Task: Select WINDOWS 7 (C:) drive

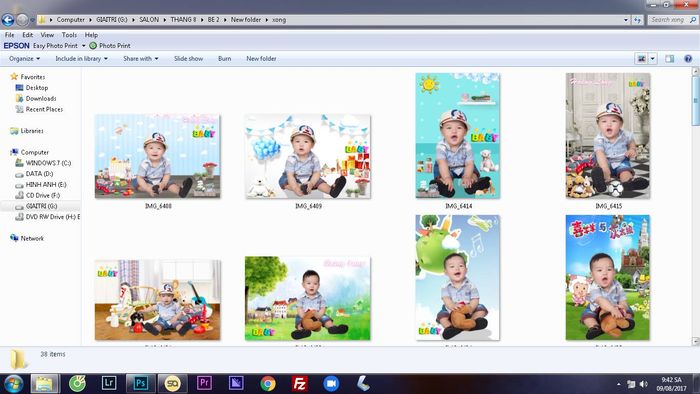Action: 48,163
